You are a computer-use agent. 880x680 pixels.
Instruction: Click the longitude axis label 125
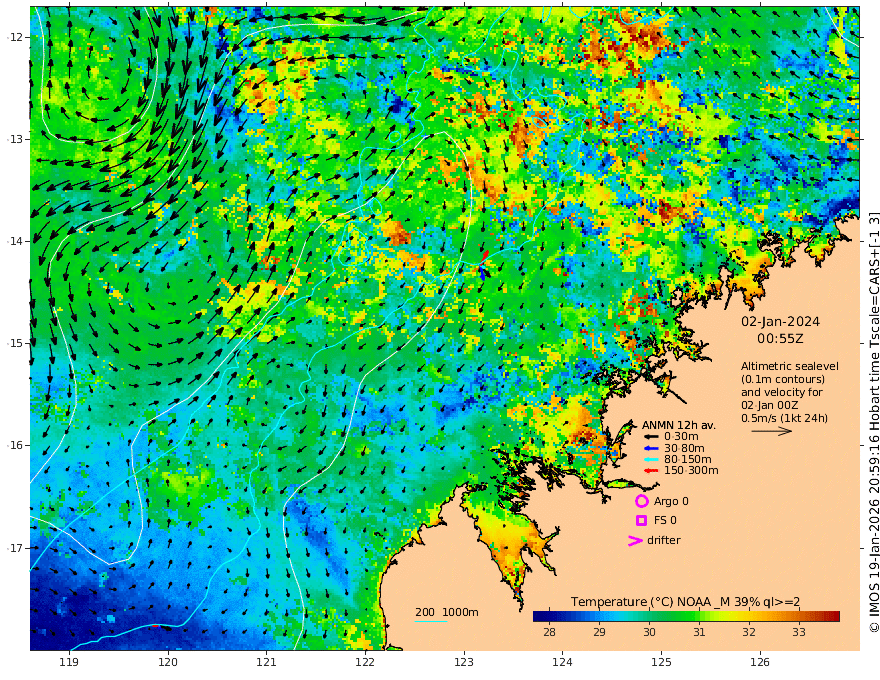coord(661,663)
